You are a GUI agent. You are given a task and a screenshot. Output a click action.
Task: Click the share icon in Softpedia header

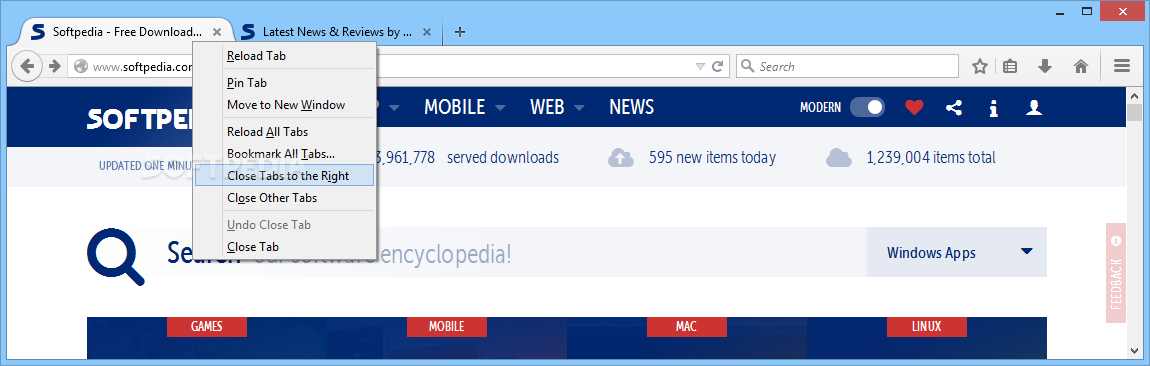(953, 108)
